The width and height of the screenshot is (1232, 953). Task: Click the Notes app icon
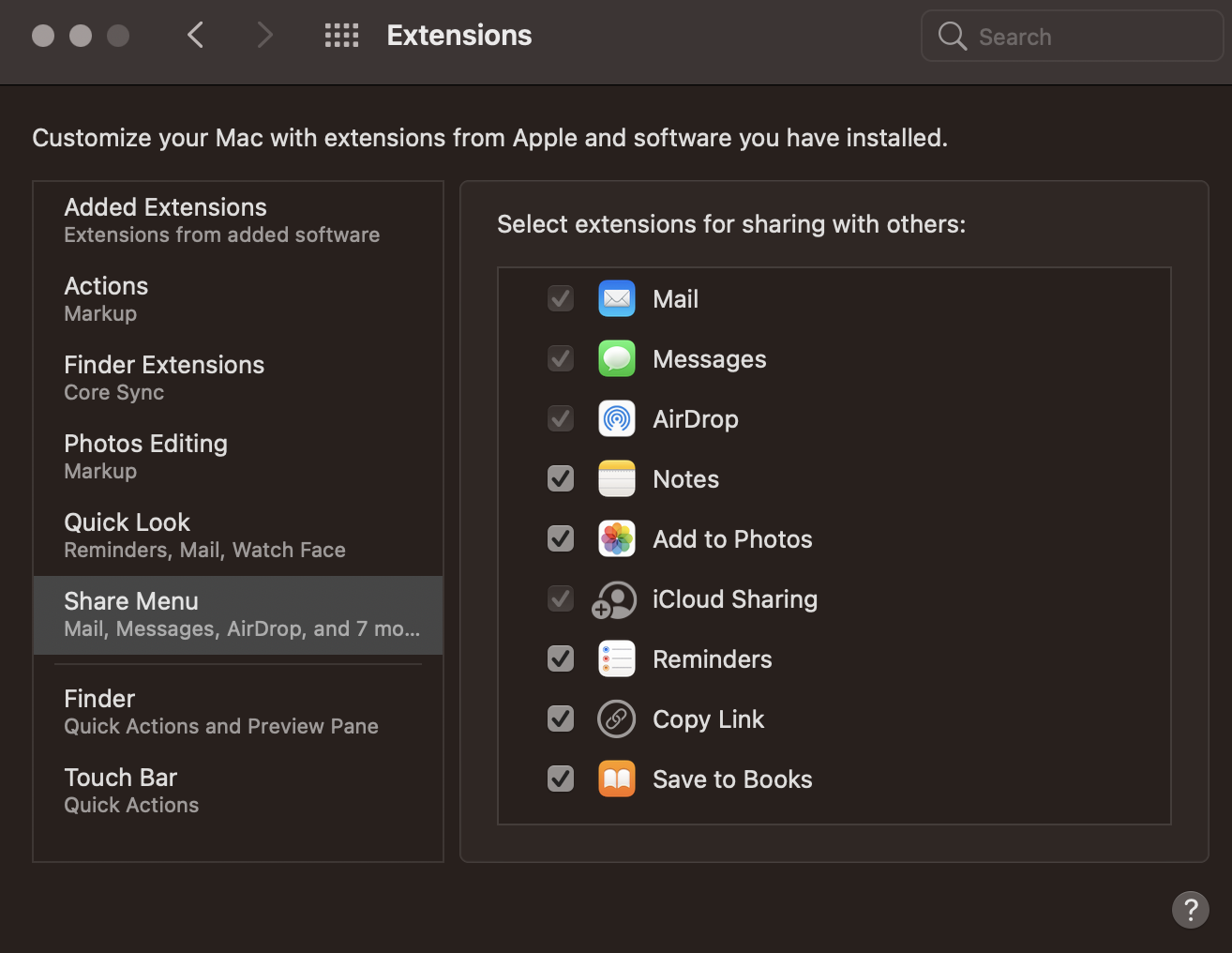[617, 478]
